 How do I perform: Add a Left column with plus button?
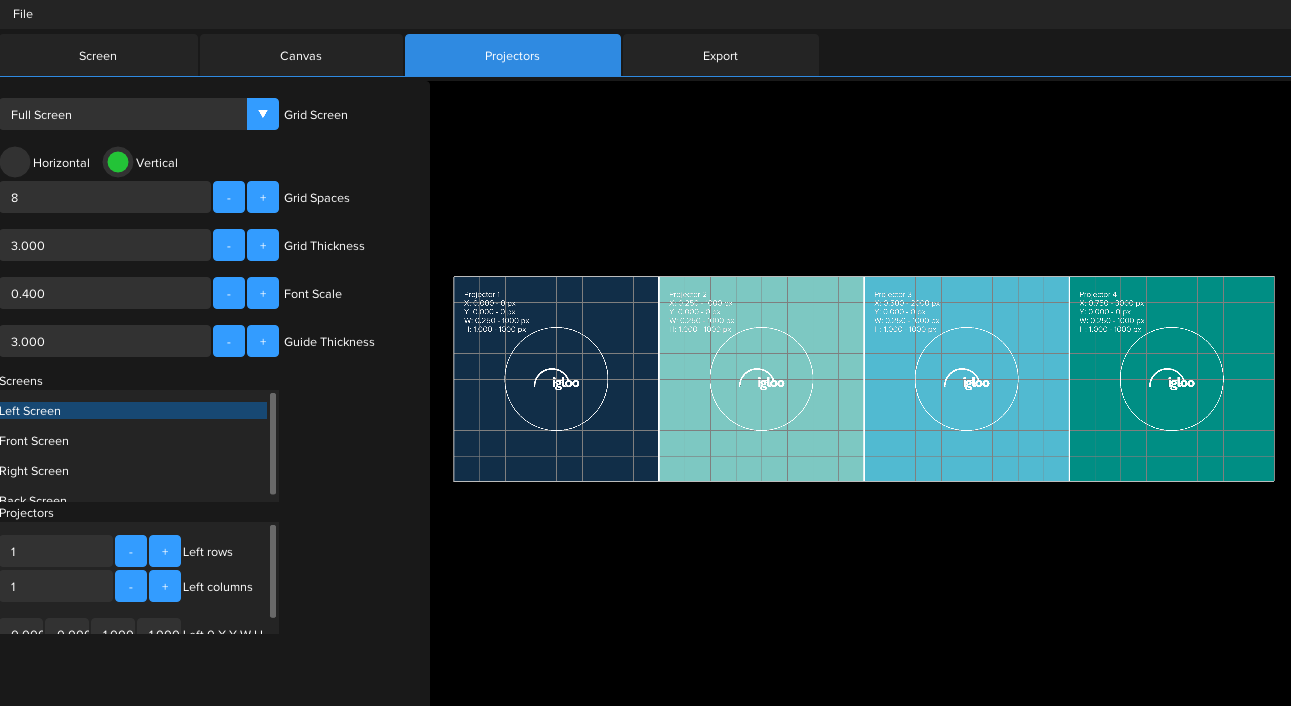coord(165,587)
